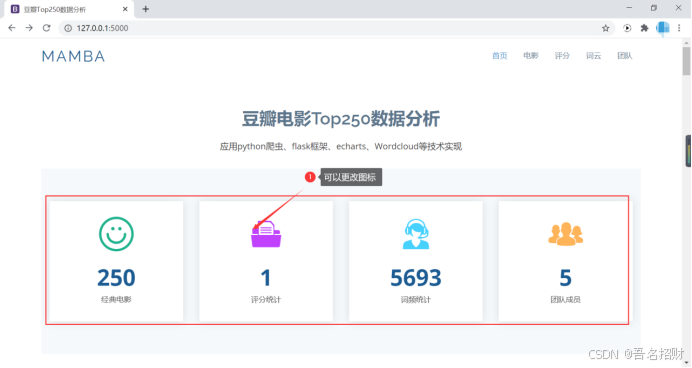Screen dimensions: 692x368
Task: Click the blue headset support person icon
Action: [416, 234]
